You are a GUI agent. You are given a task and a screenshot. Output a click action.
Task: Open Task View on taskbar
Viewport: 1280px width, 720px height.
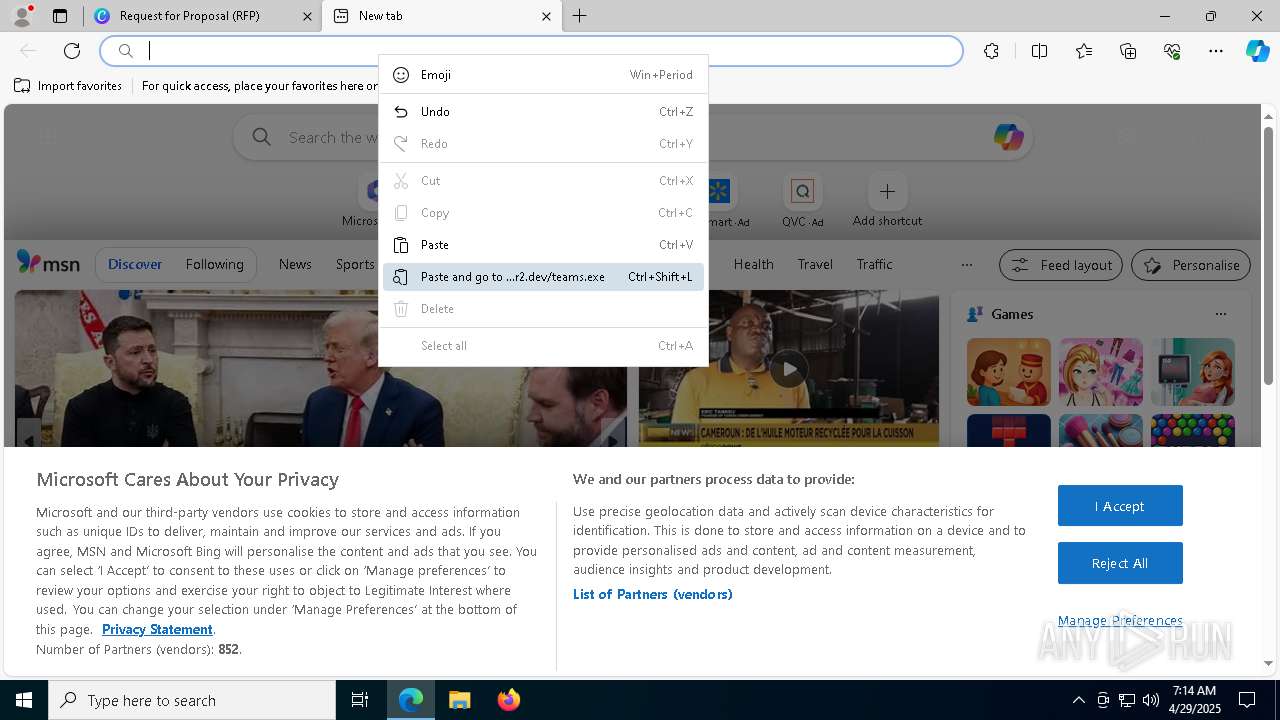[360, 700]
